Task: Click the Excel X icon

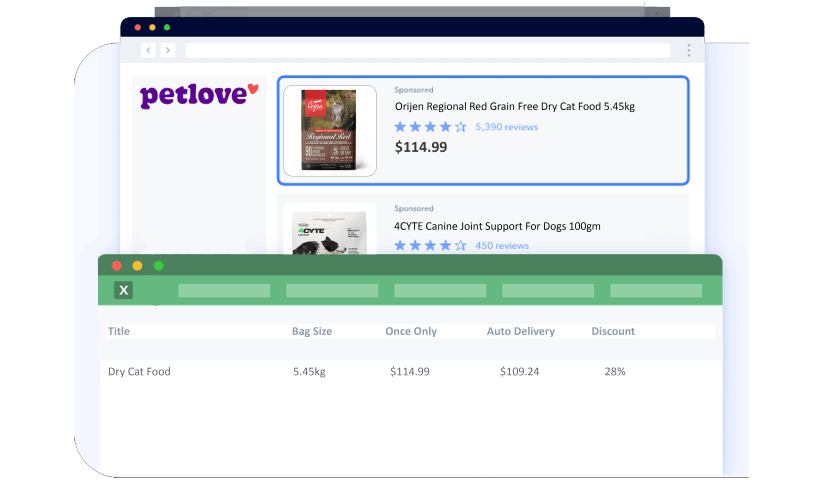Action: 123,290
